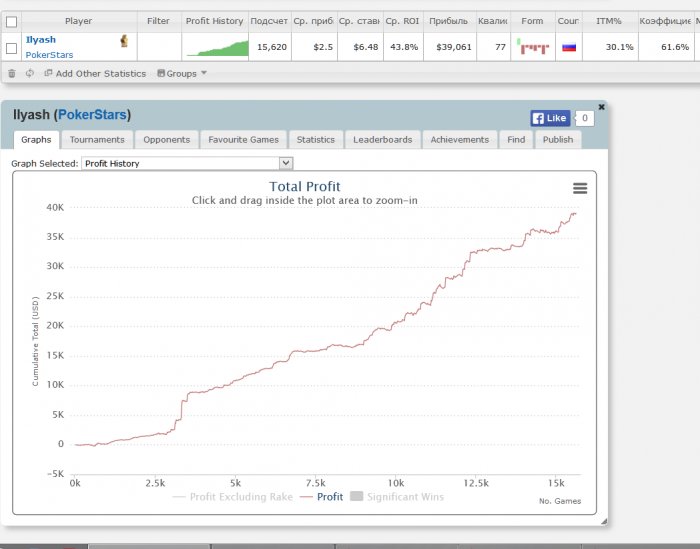This screenshot has width=700, height=549.
Task: Click the Russian flag country icon
Action: 569,47
